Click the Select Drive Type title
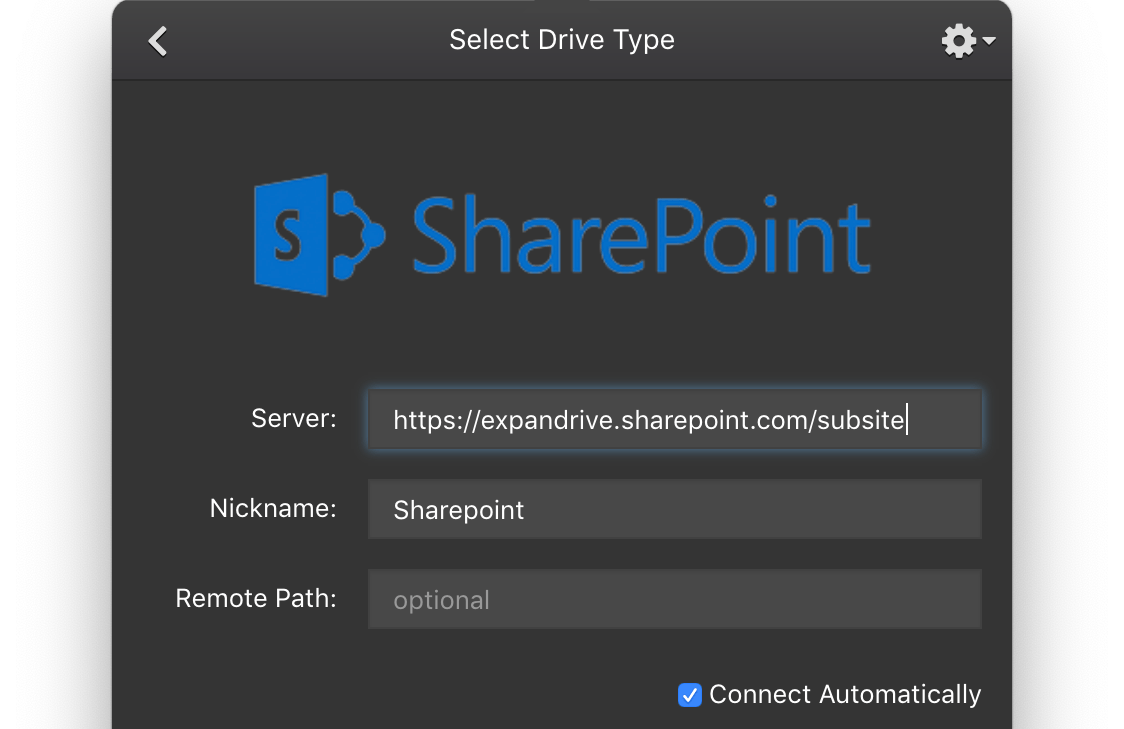 pyautogui.click(x=562, y=40)
